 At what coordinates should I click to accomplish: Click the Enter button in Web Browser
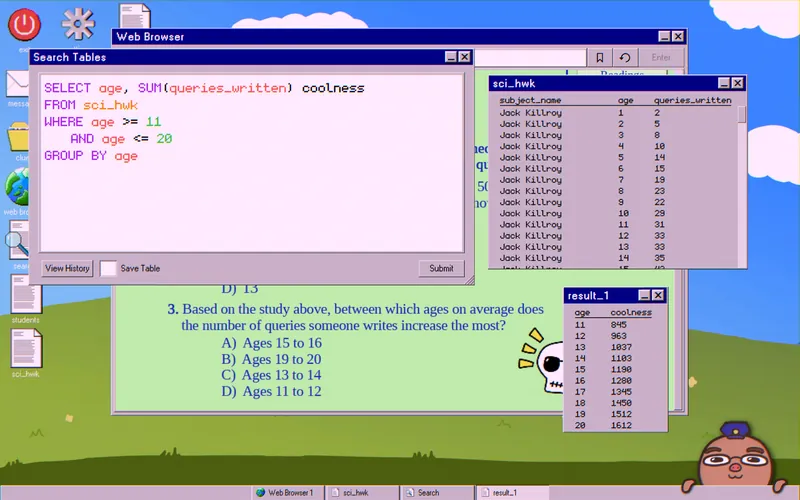tap(661, 58)
